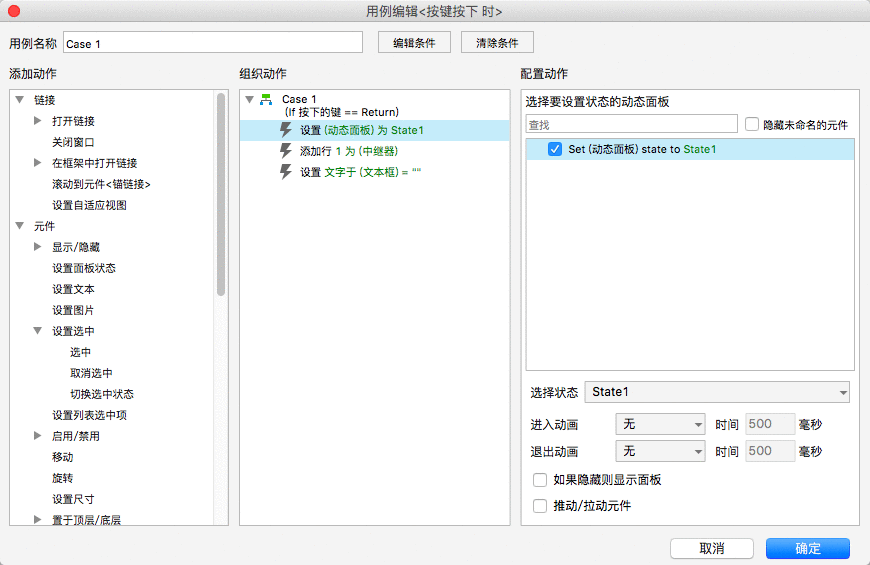870x565 pixels.
Task: Select 设置图片 action
Action: pos(73,310)
